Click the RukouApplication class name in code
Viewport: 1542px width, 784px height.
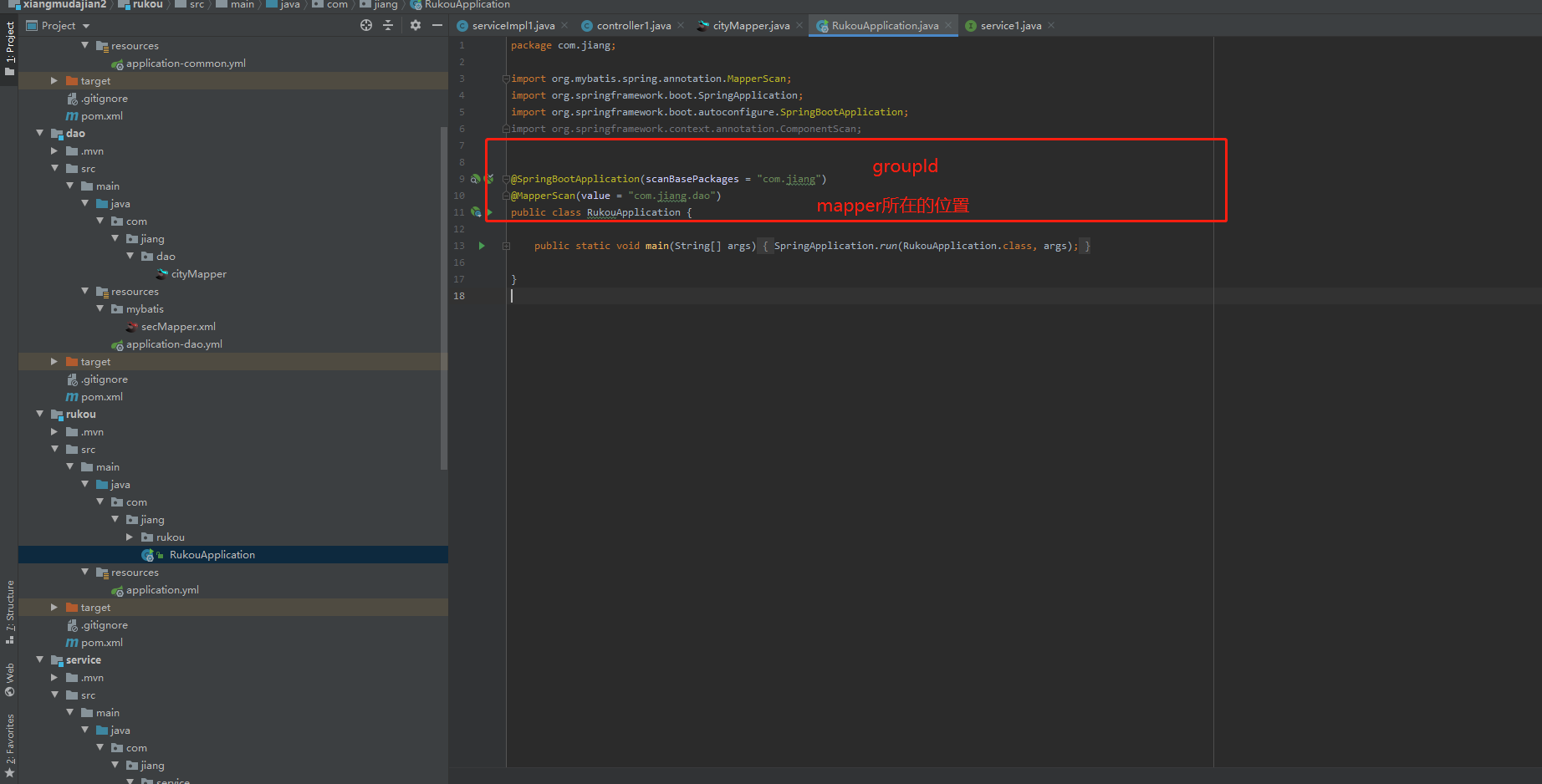633,212
